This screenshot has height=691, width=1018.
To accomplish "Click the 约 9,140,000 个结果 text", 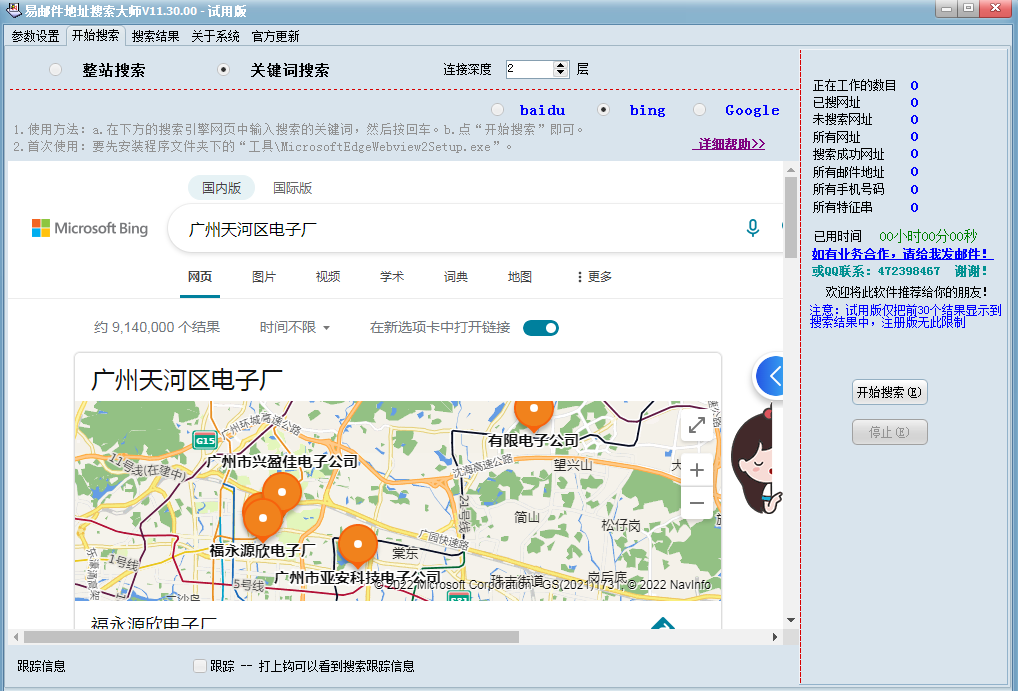I will click(157, 327).
